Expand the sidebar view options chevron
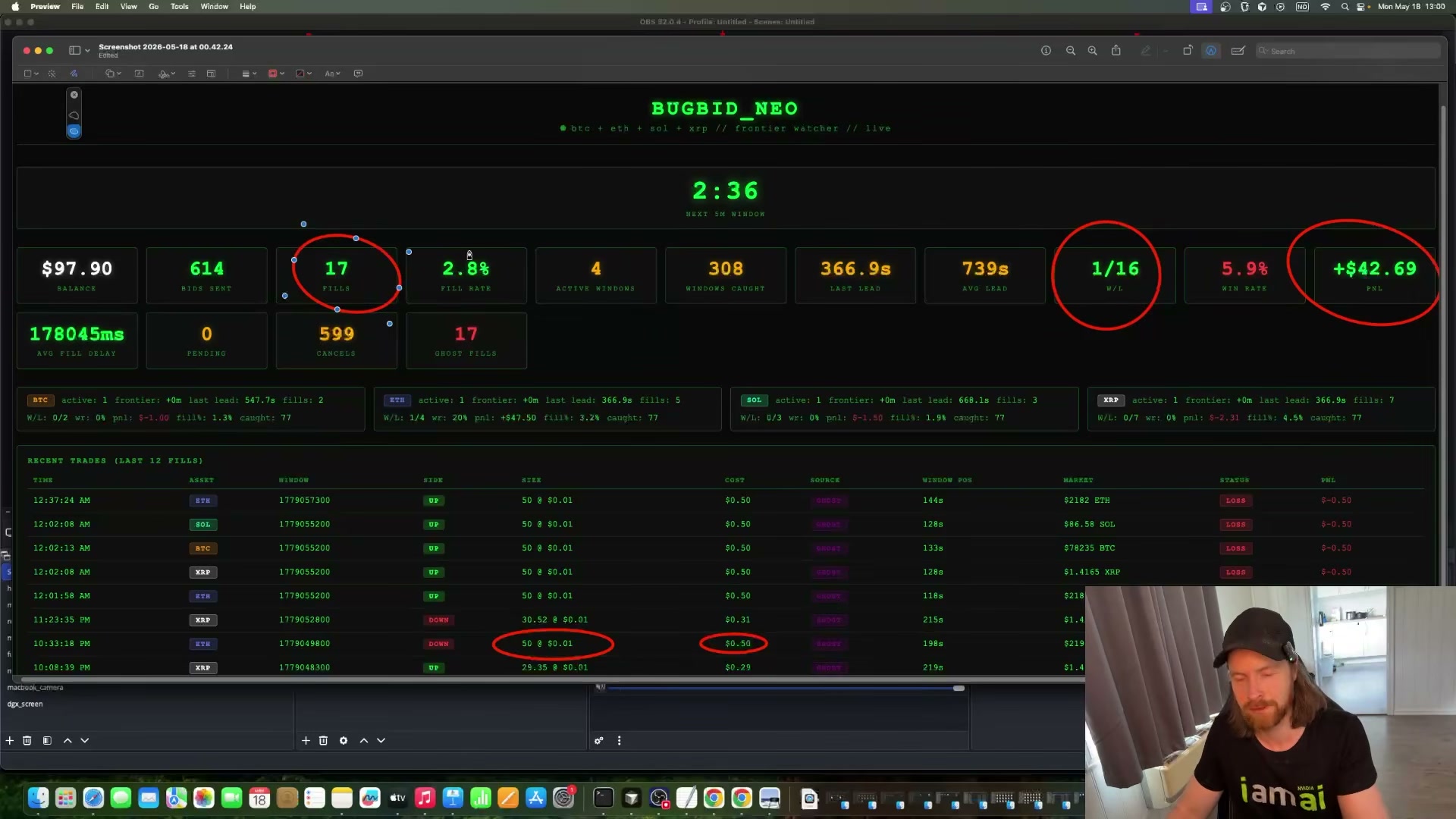The image size is (1456, 819). click(87, 51)
